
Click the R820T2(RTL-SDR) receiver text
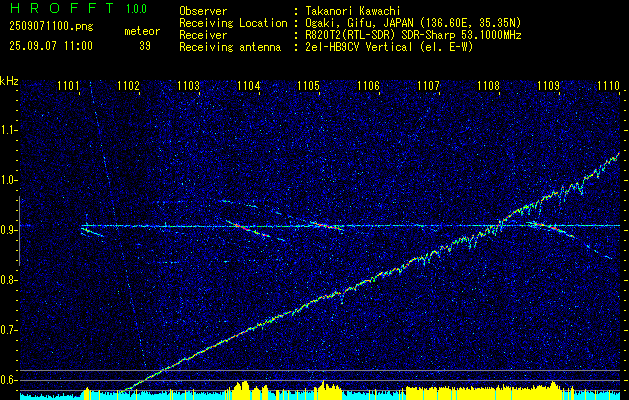(x=413, y=35)
